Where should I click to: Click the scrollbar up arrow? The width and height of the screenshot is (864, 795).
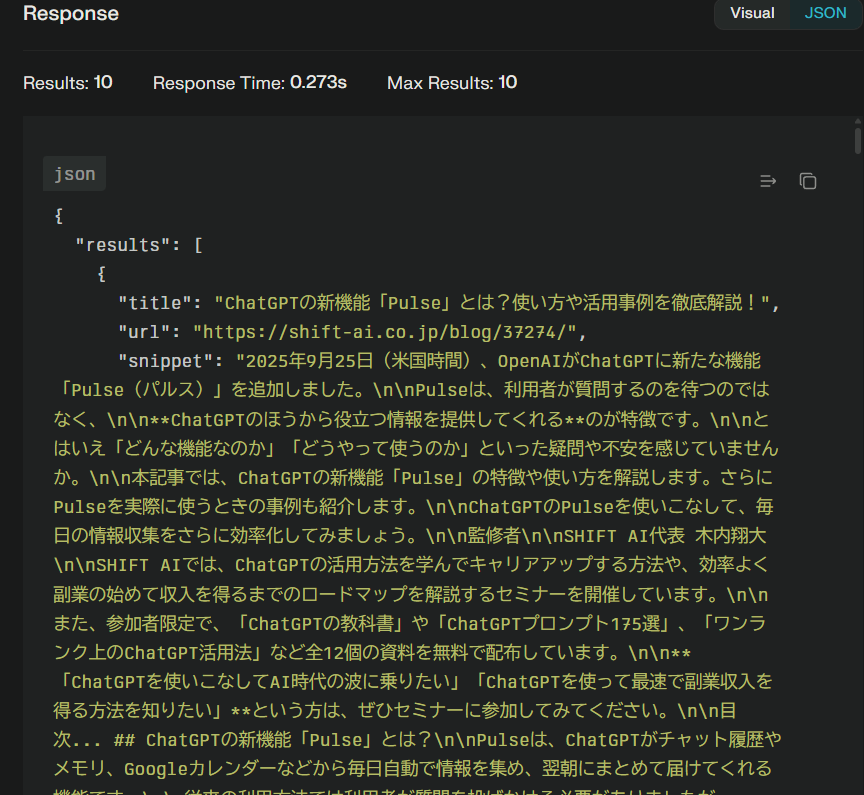click(857, 125)
